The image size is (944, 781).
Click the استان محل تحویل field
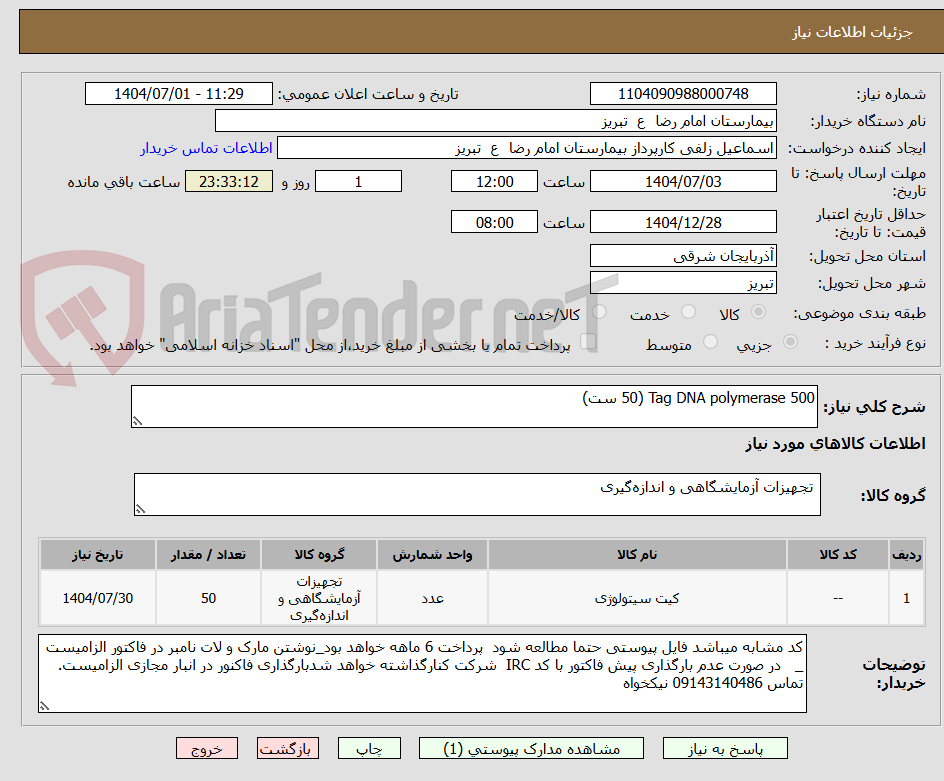pos(683,255)
